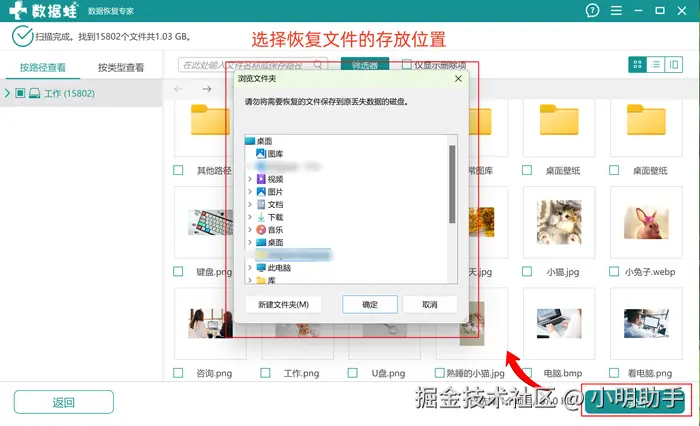Go forward with the right arrow

[x=206, y=89]
